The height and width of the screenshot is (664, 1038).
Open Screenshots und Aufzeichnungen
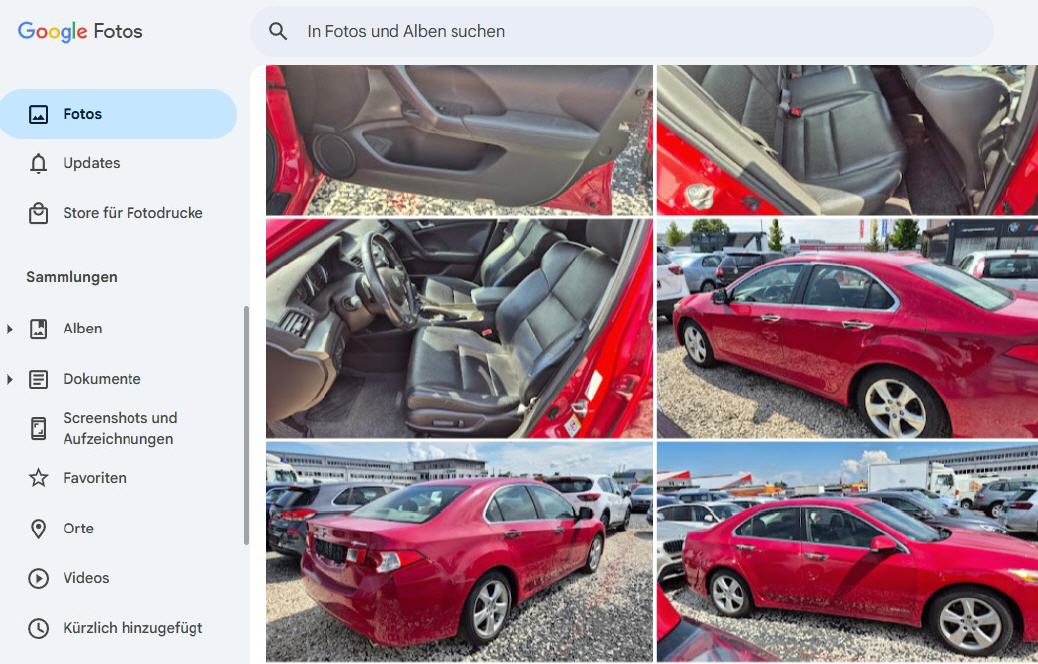click(119, 428)
